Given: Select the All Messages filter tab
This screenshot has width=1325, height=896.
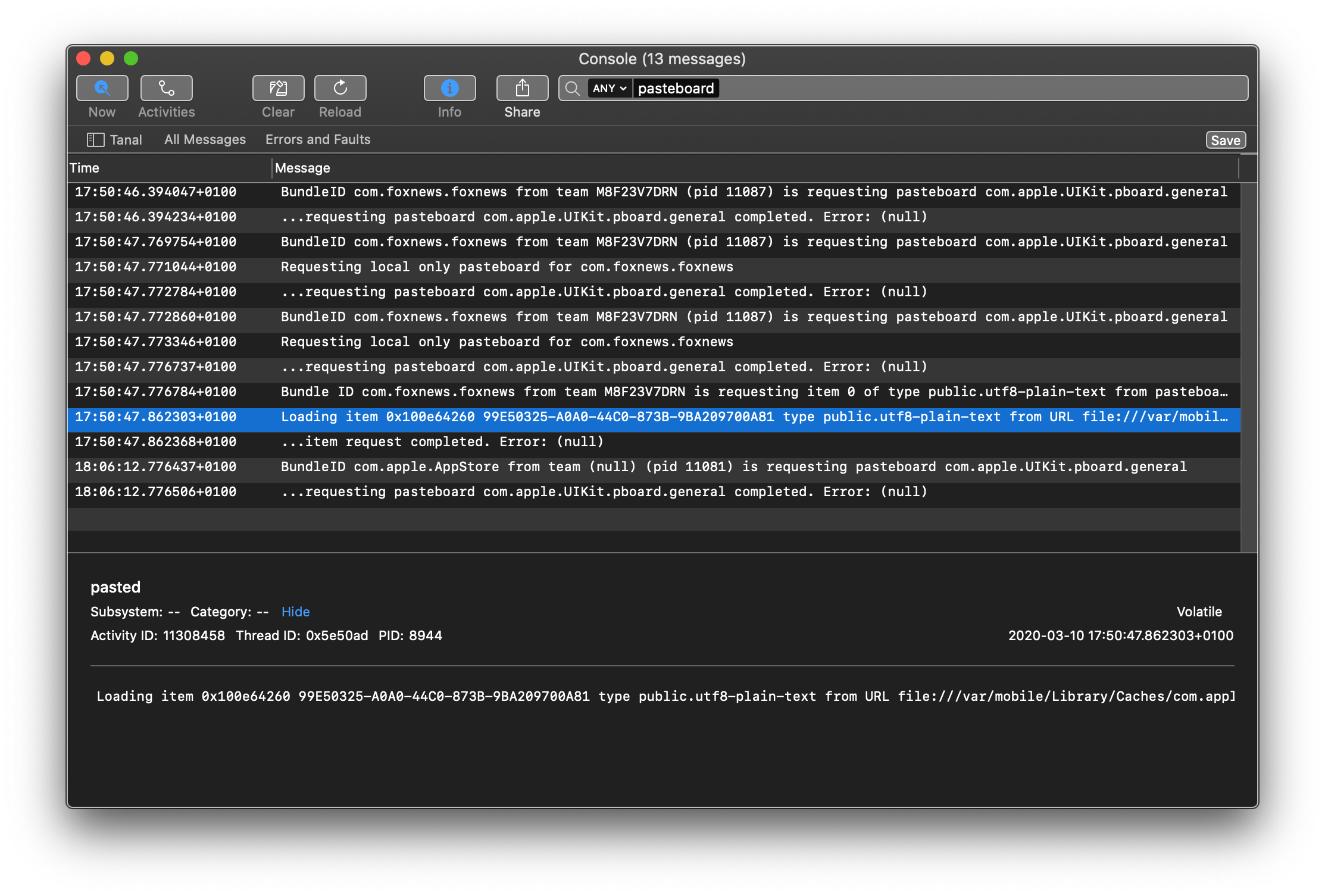Looking at the screenshot, I should (205, 140).
